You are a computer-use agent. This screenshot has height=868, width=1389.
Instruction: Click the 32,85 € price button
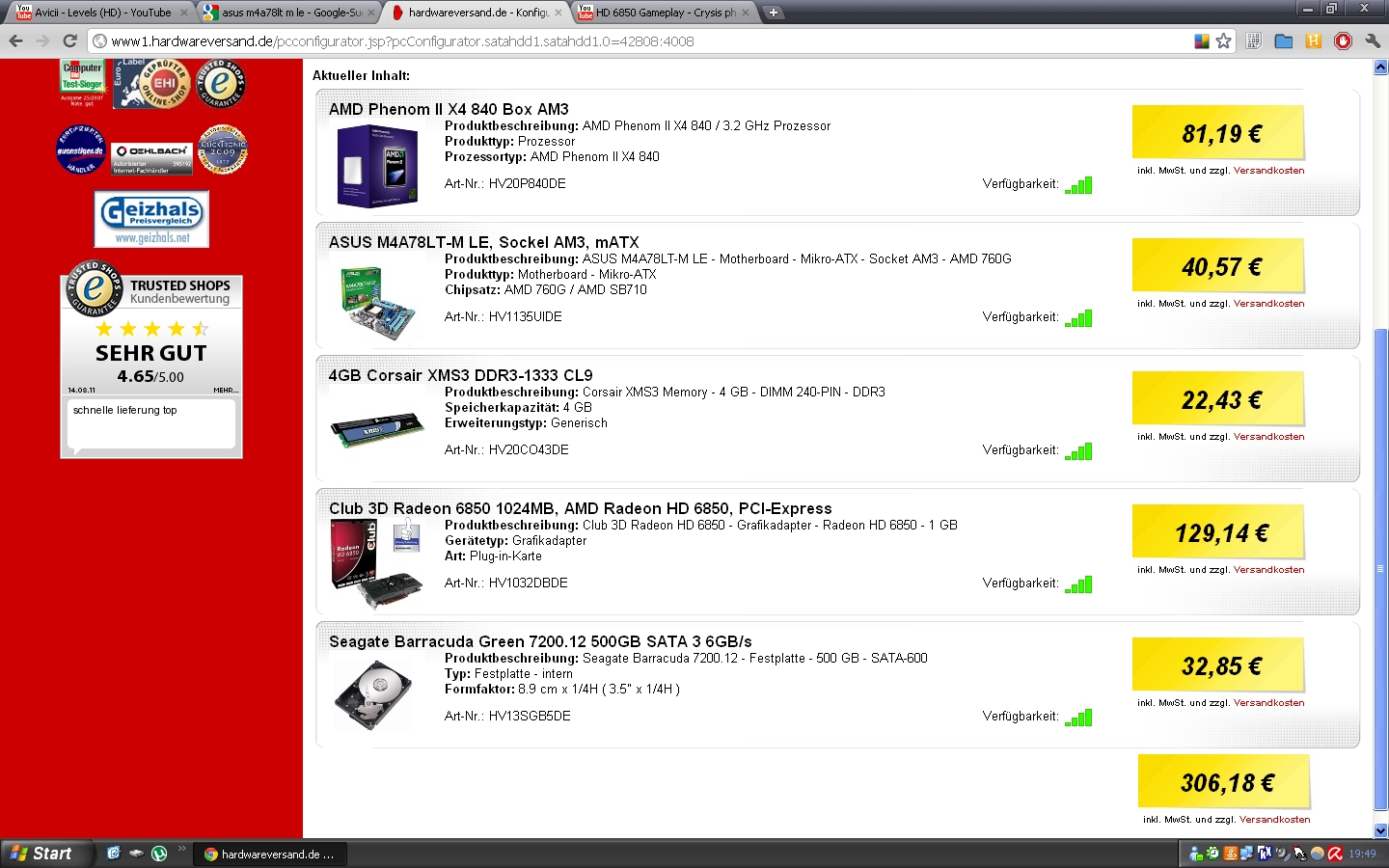coord(1218,665)
